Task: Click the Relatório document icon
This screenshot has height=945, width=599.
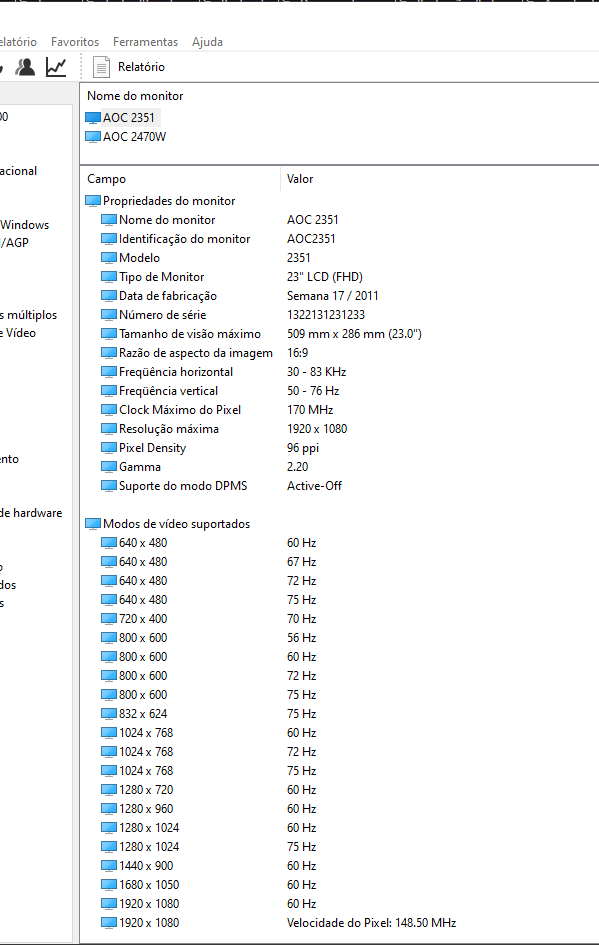Action: click(101, 67)
